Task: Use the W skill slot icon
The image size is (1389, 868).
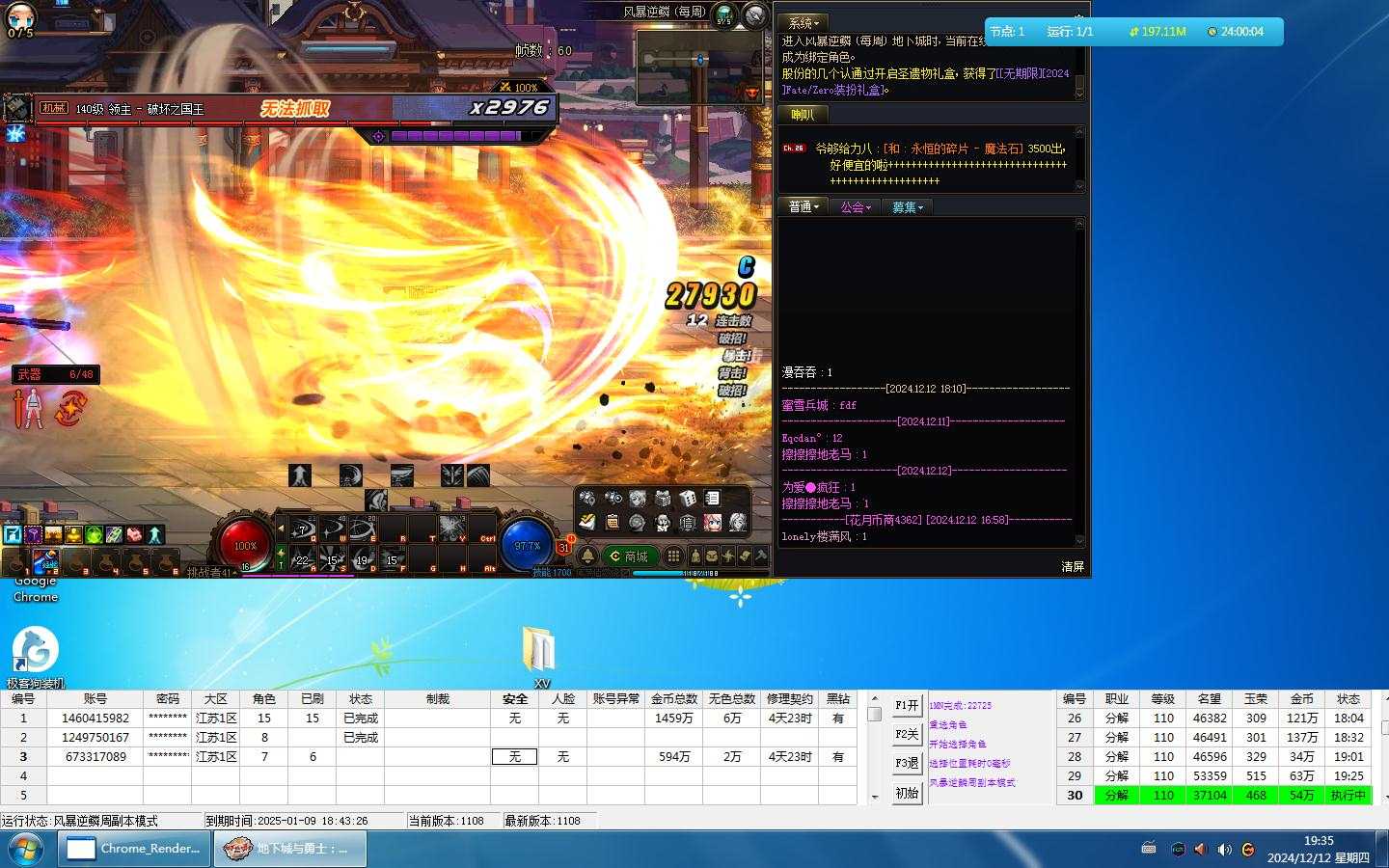Action: 332,529
